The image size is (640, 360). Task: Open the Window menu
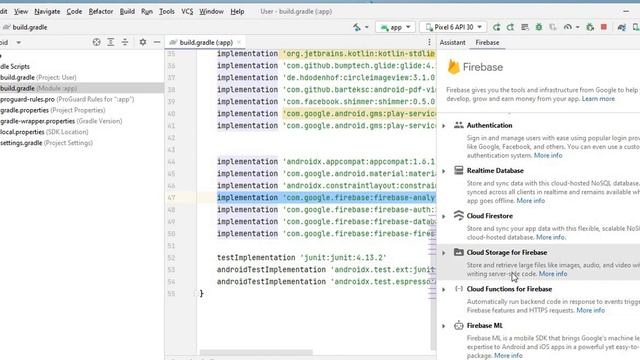click(211, 11)
